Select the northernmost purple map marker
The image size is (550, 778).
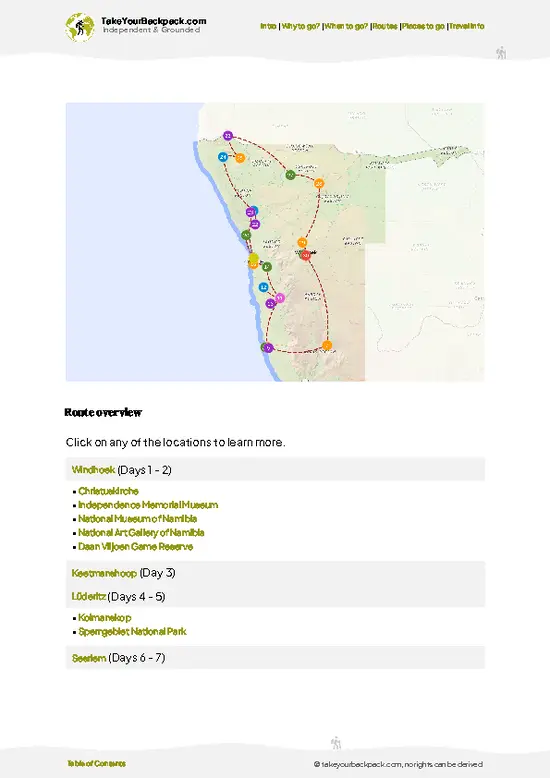click(228, 135)
